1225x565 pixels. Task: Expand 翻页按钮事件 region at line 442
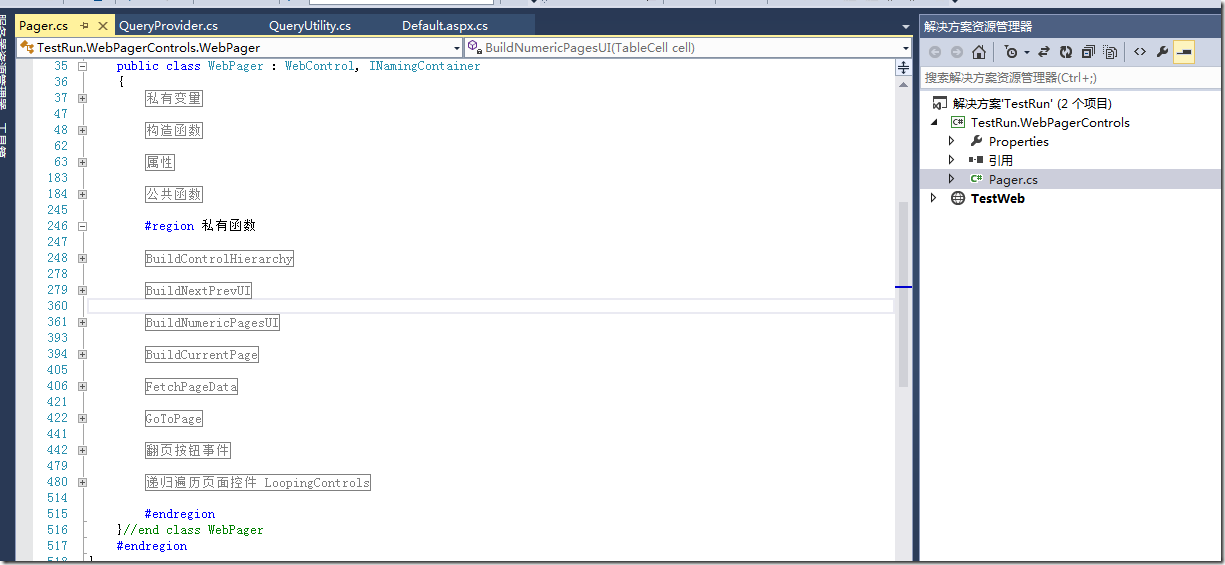pyautogui.click(x=82, y=450)
